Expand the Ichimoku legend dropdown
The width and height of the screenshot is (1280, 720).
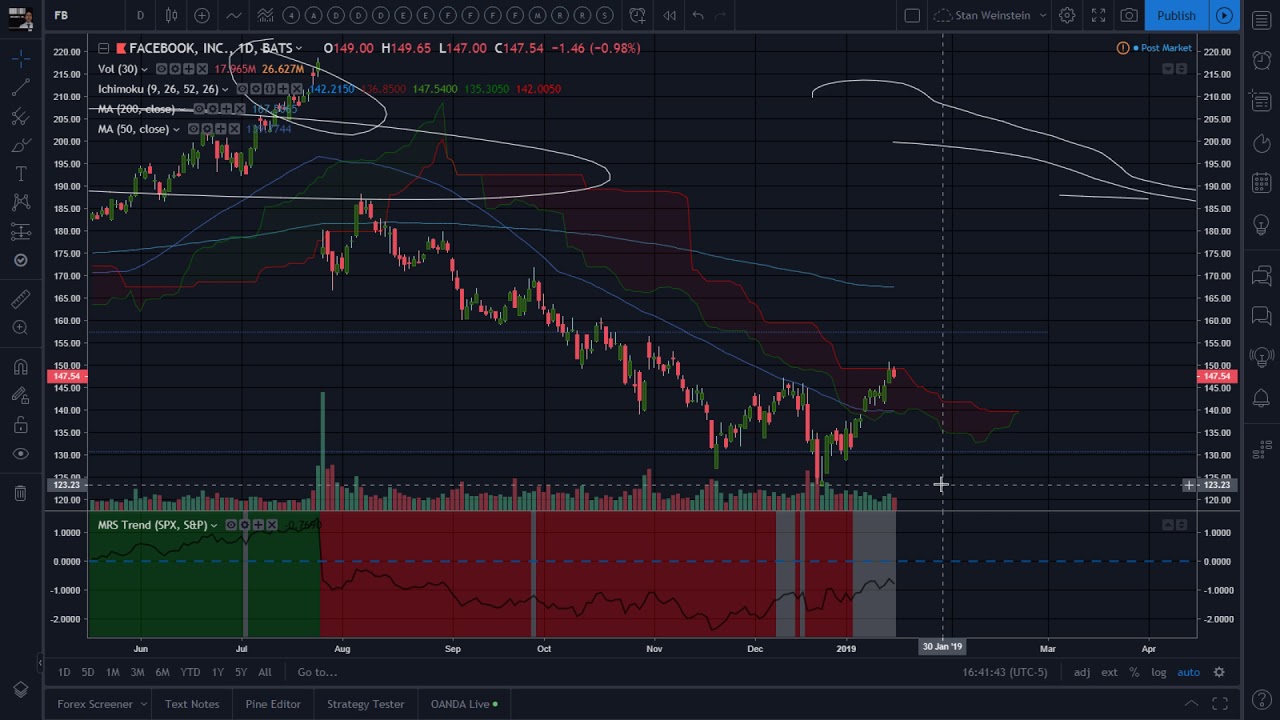(x=224, y=89)
